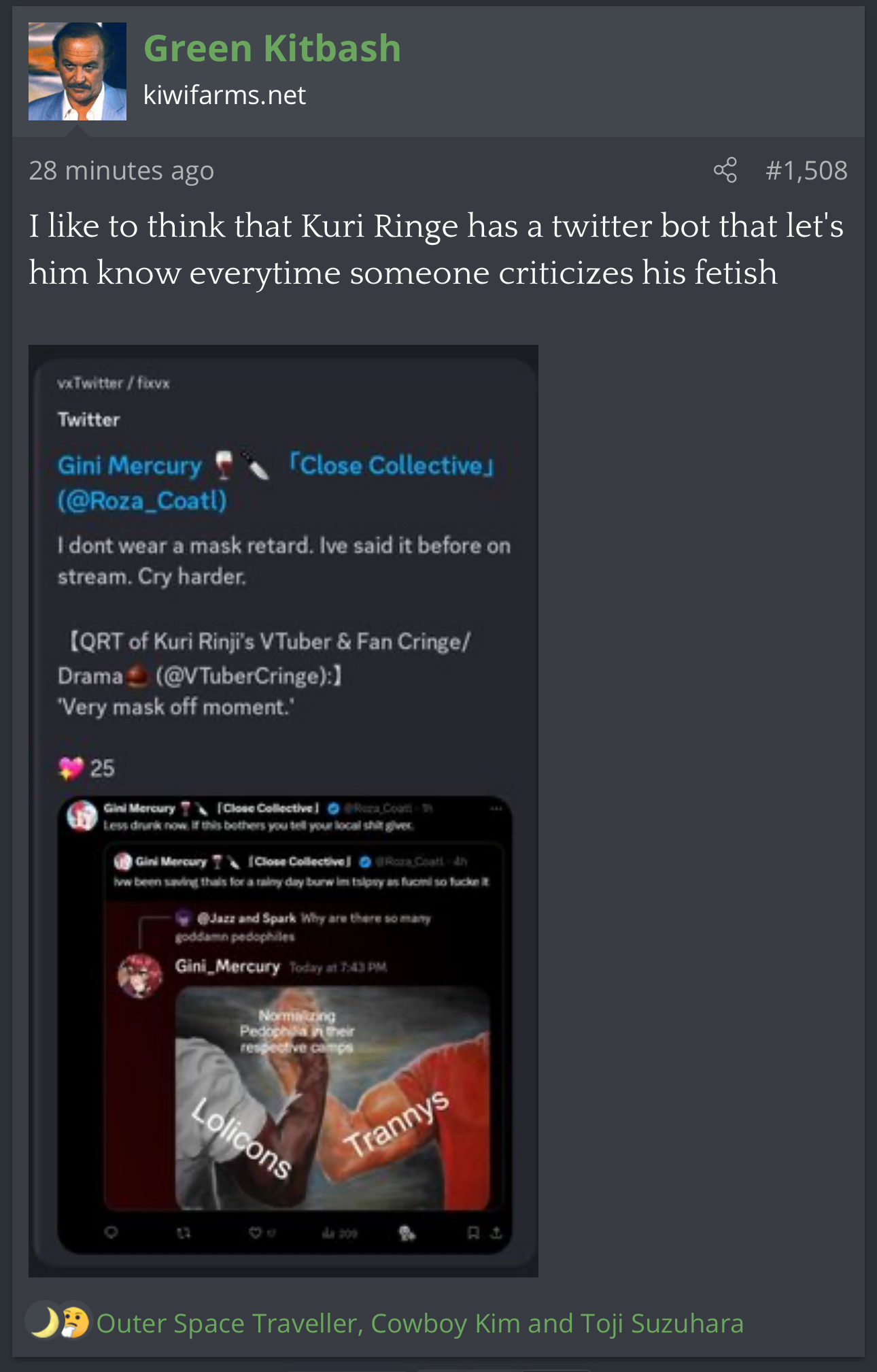The width and height of the screenshot is (877, 1372).
Task: Click the 28 minutes ago timestamp
Action: pos(121,170)
